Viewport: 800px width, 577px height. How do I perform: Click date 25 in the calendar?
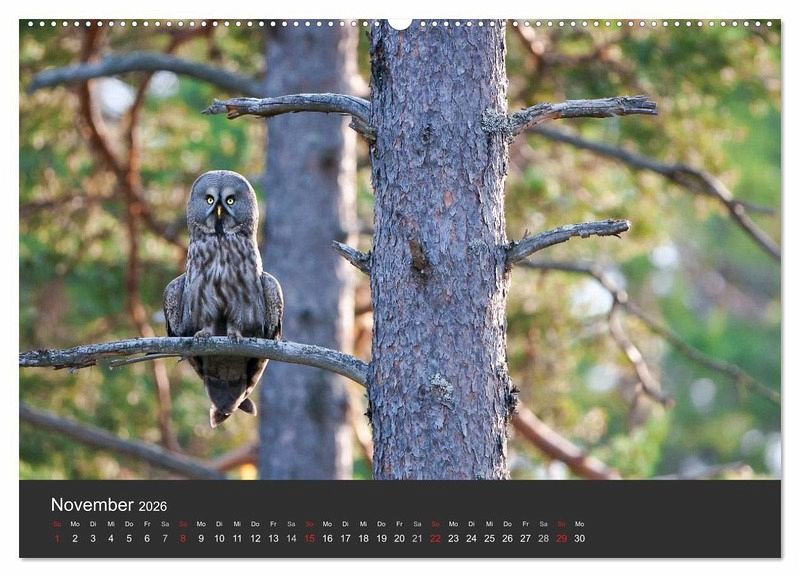click(x=489, y=538)
